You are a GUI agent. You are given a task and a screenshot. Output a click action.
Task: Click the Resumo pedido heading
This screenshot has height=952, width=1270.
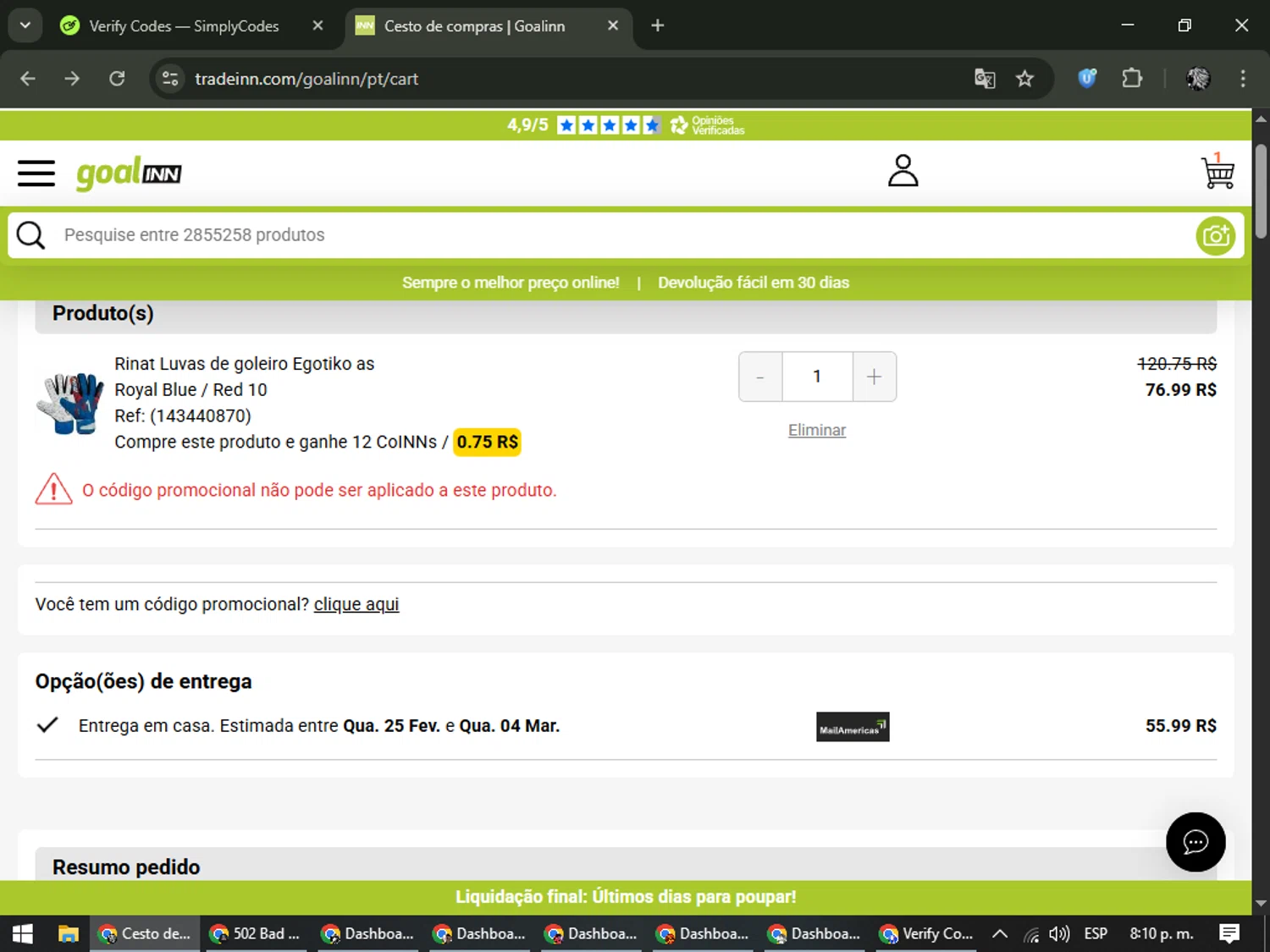point(126,867)
